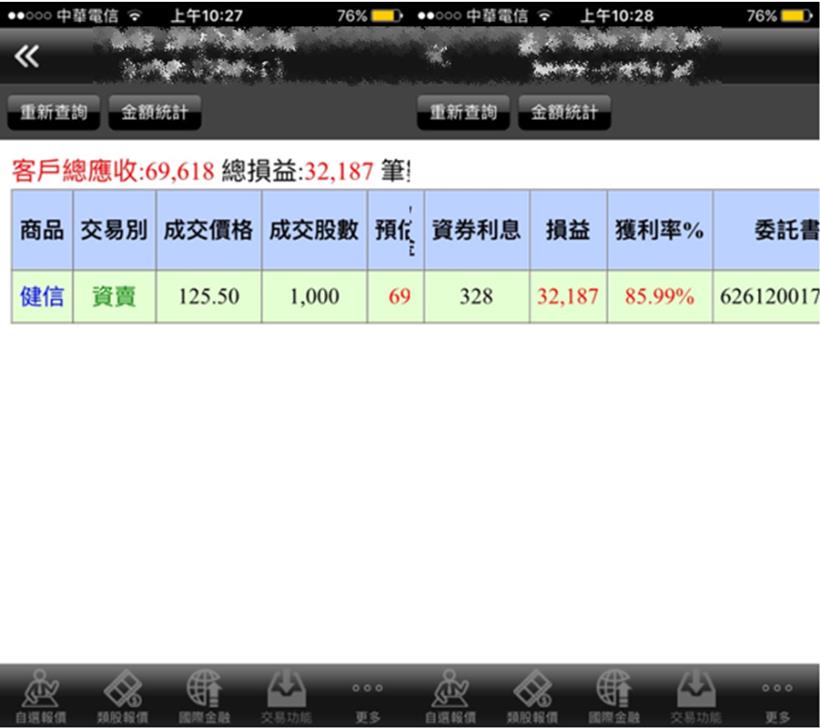820x728 pixels.
Task: Select the 商品 column header
Action: click(42, 230)
